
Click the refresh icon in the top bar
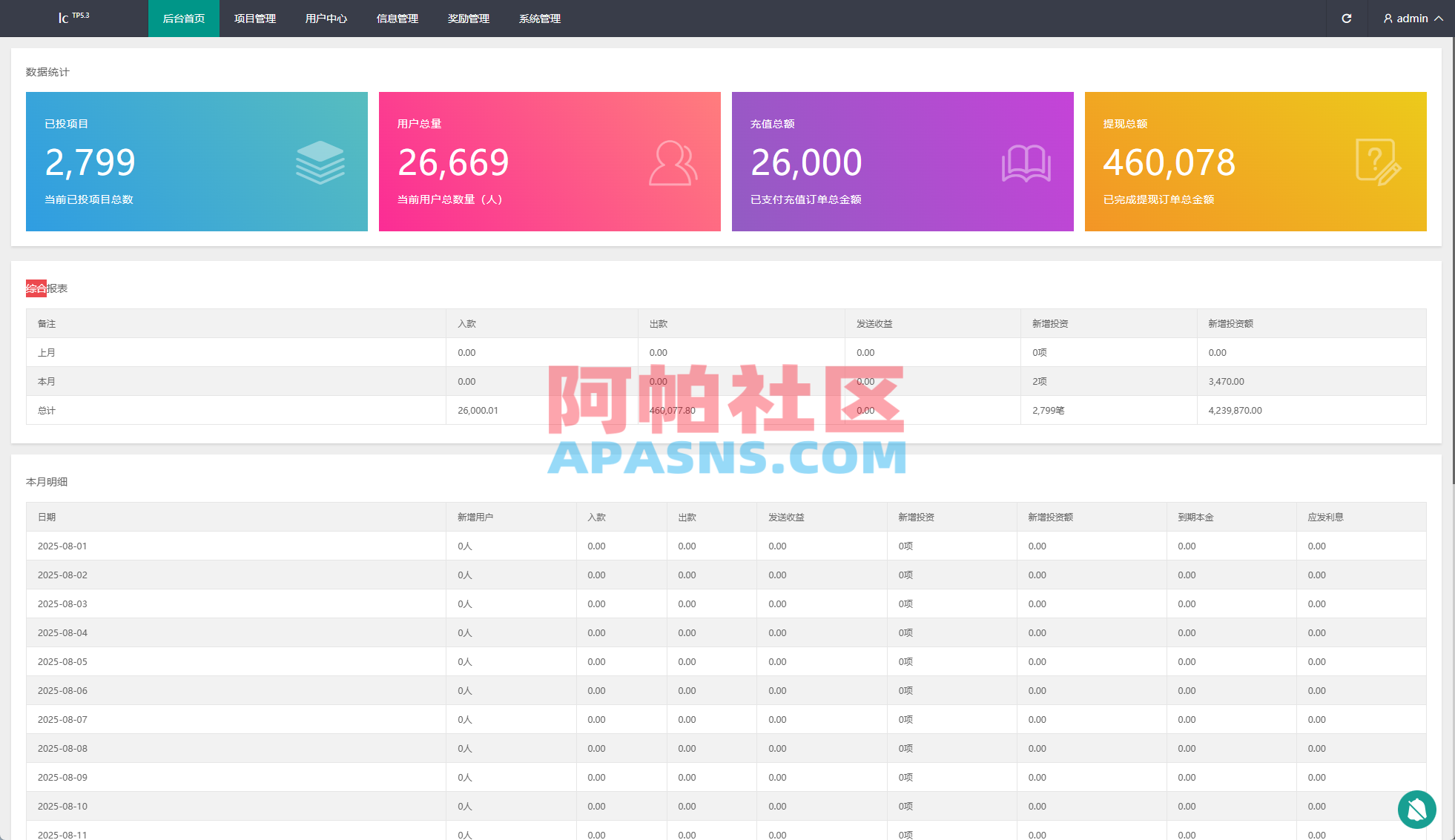1347,19
